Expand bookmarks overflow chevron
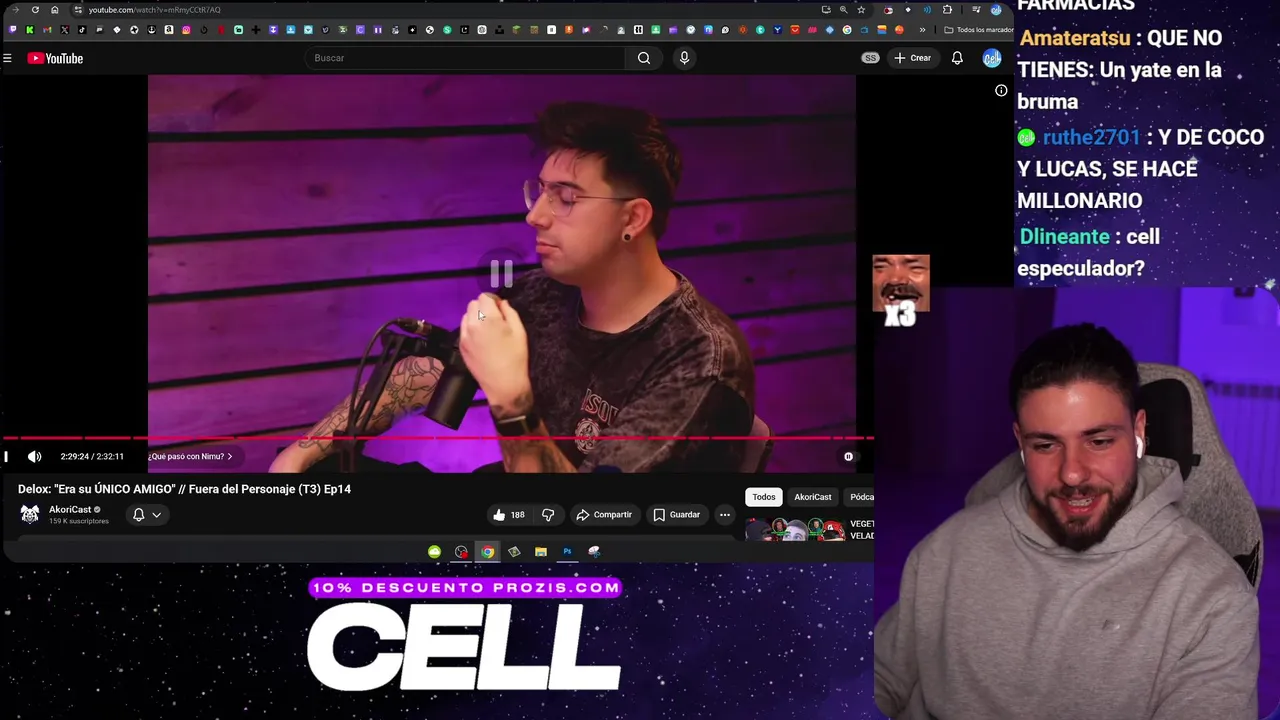 923,30
